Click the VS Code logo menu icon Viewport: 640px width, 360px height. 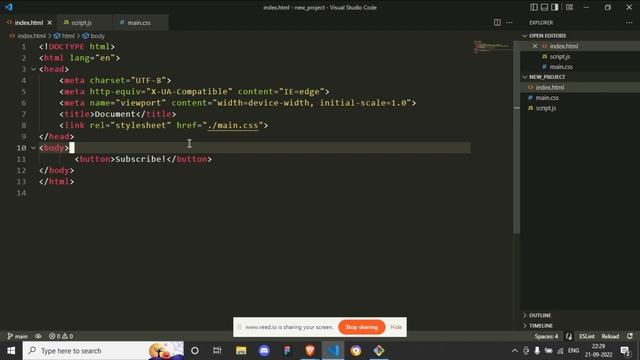(x=9, y=7)
